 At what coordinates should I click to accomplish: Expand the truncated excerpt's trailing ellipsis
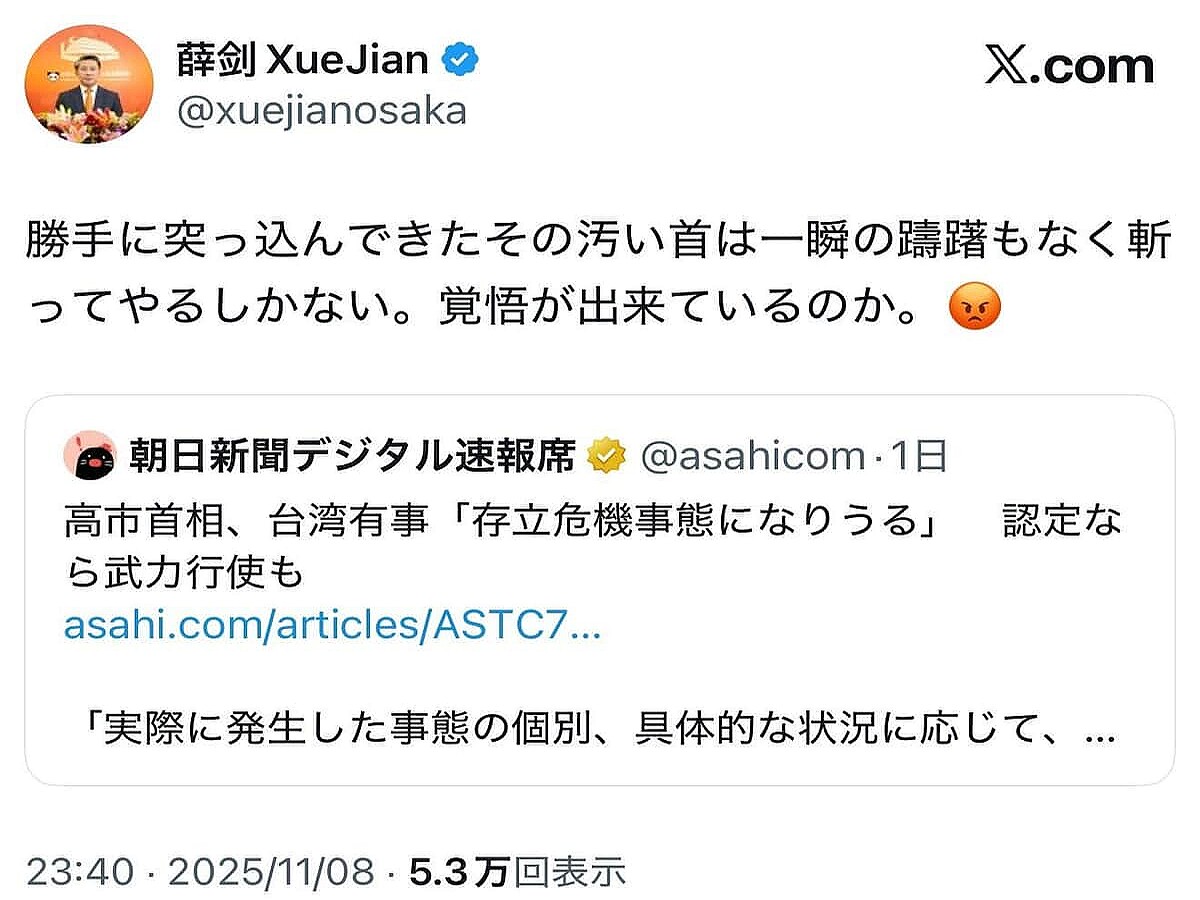[x=1100, y=732]
